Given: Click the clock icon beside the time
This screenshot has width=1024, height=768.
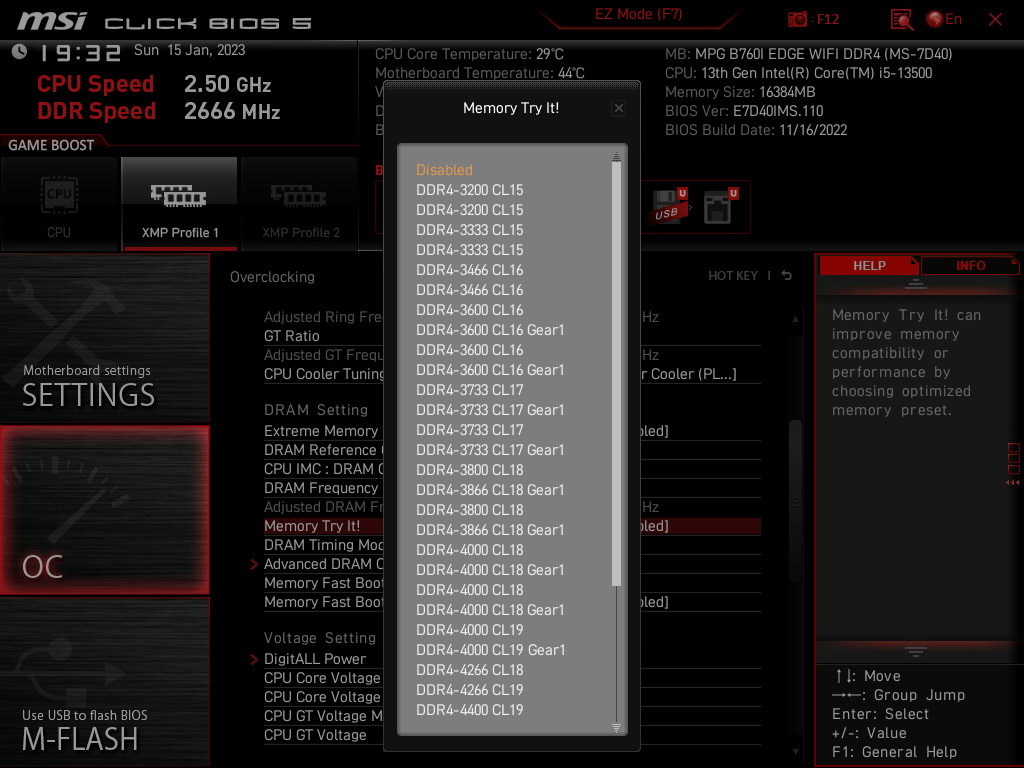Looking at the screenshot, I should (20, 52).
